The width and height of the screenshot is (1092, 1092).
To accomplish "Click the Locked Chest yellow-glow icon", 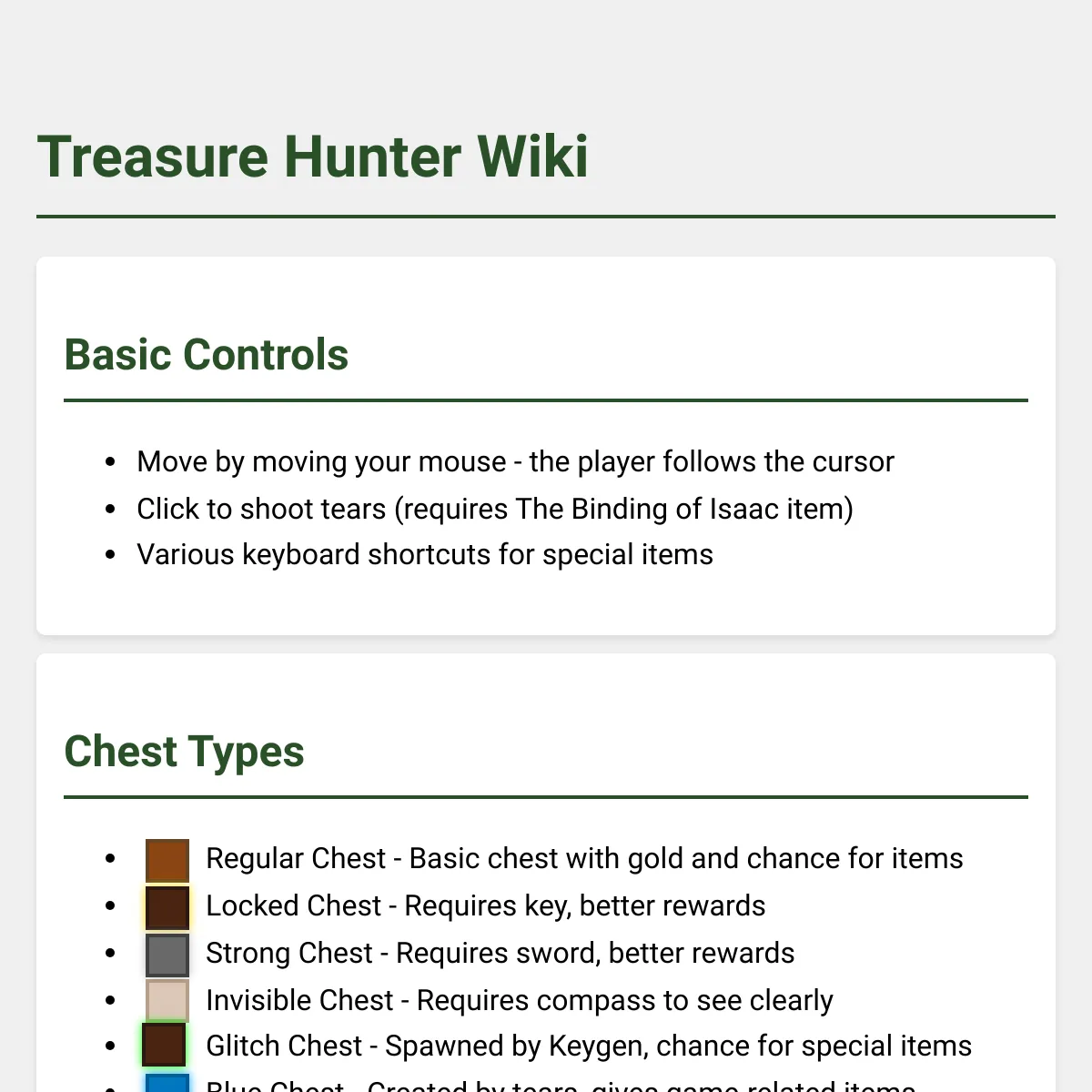I will [x=167, y=908].
